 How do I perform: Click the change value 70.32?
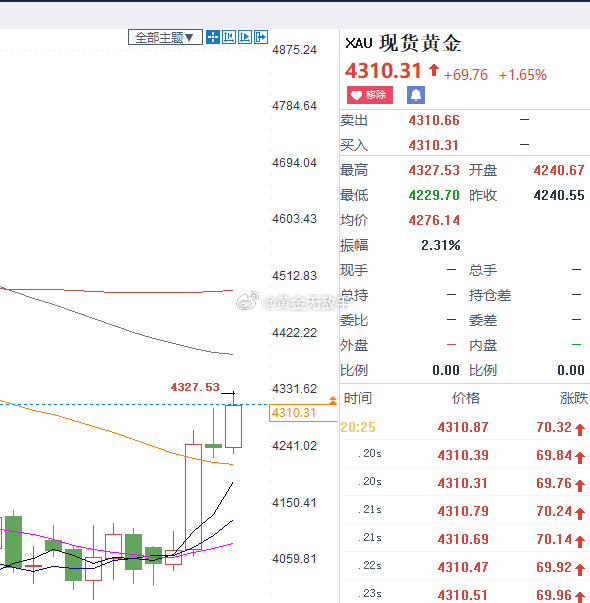[x=554, y=427]
